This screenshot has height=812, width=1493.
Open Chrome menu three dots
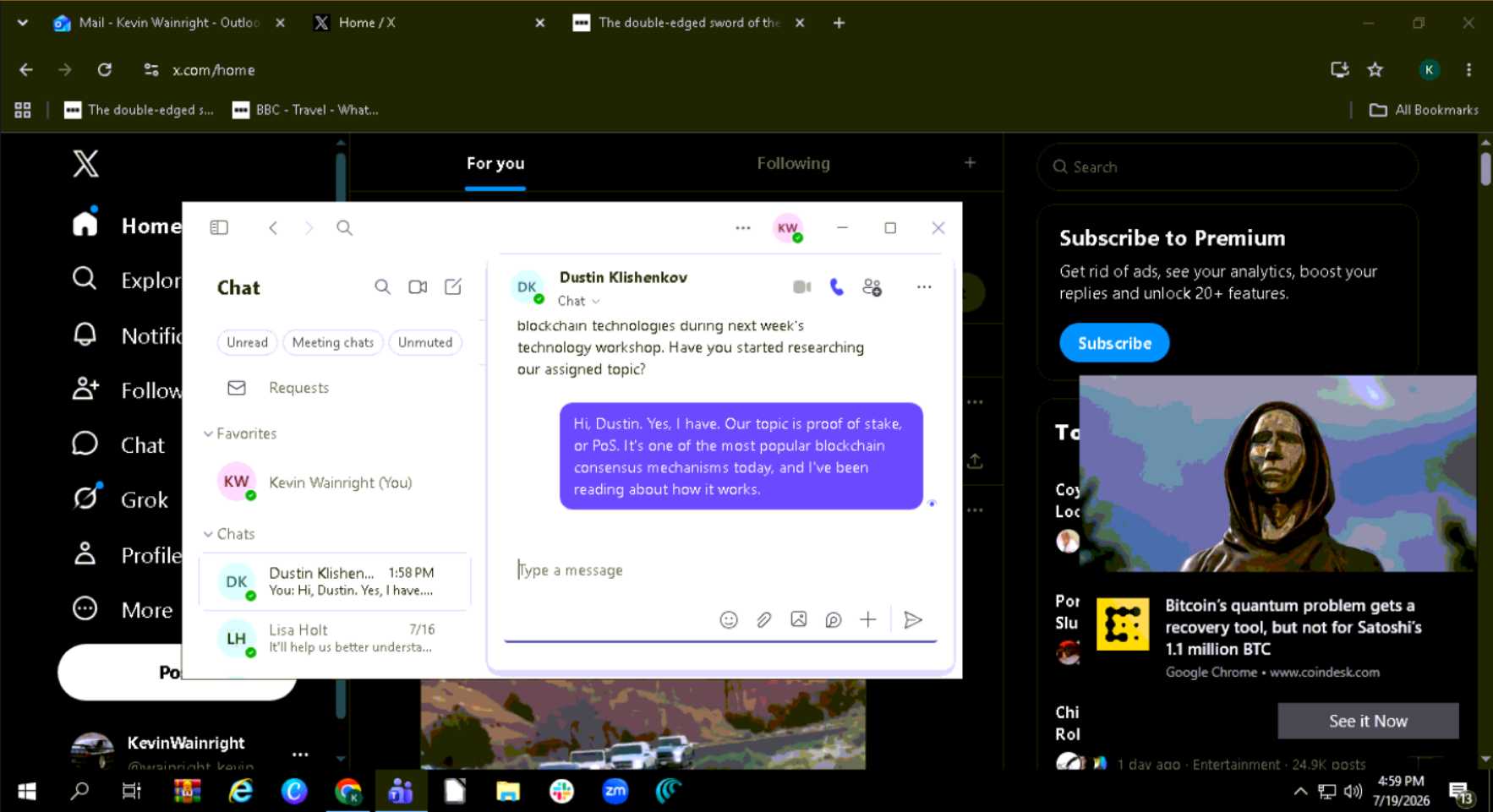(1468, 69)
